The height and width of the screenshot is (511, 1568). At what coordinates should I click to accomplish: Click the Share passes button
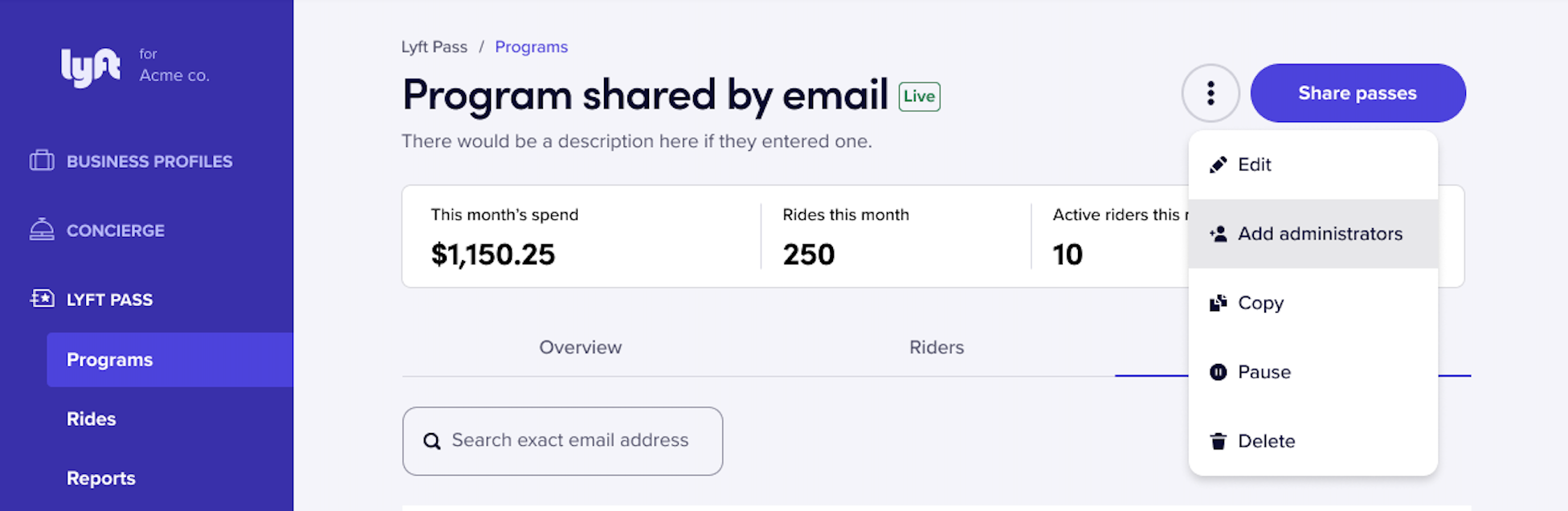1358,92
